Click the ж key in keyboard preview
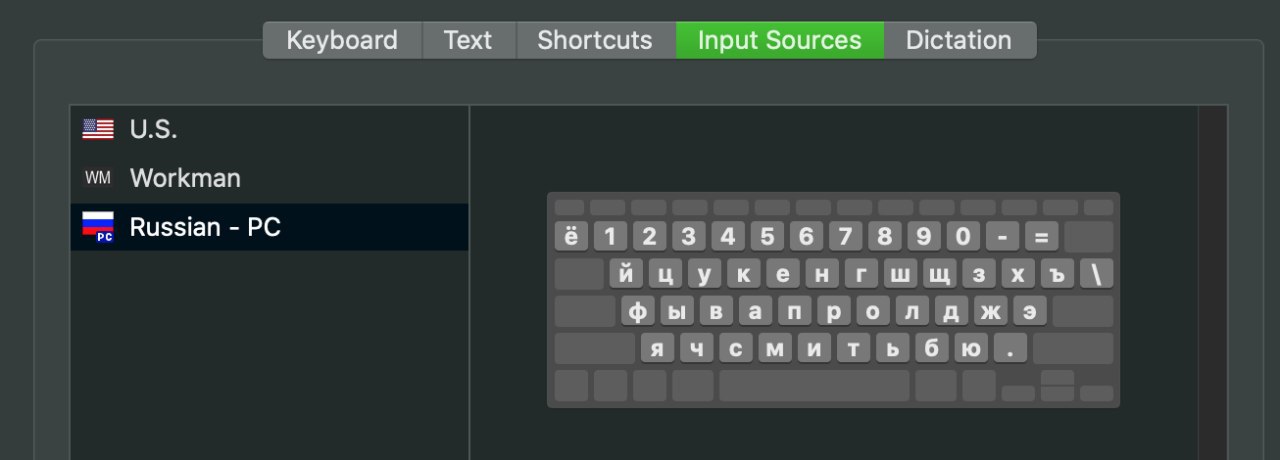The width and height of the screenshot is (1280, 460). click(x=990, y=311)
